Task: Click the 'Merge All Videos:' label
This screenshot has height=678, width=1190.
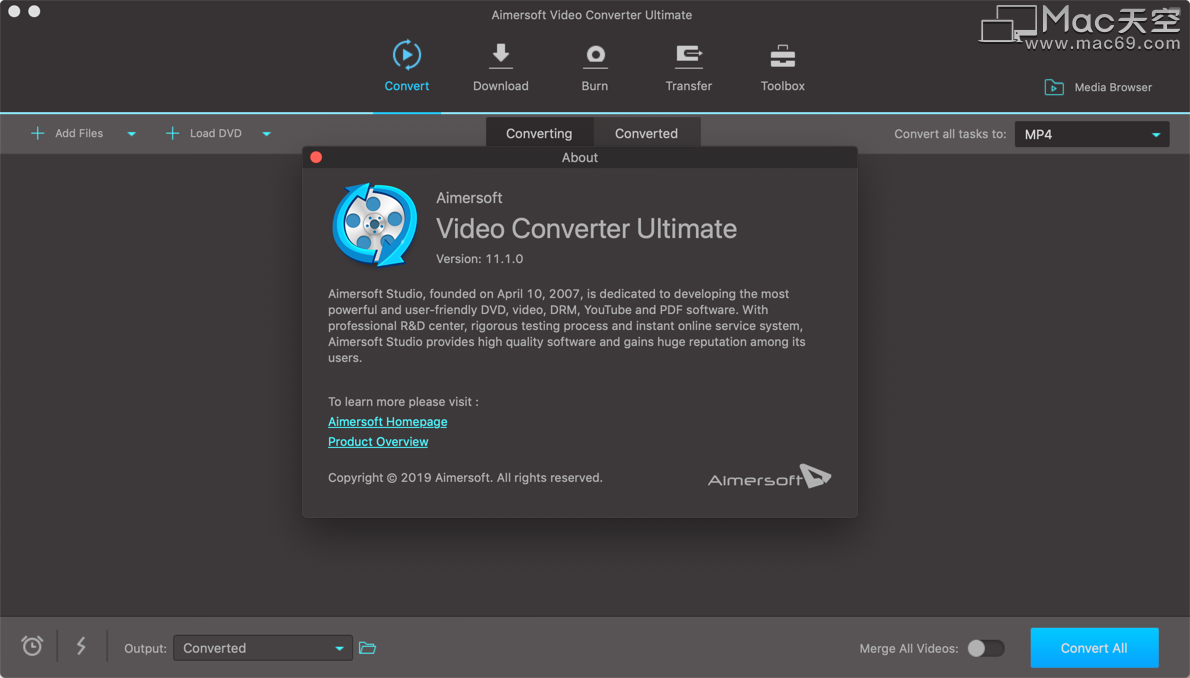Action: pyautogui.click(x=908, y=648)
